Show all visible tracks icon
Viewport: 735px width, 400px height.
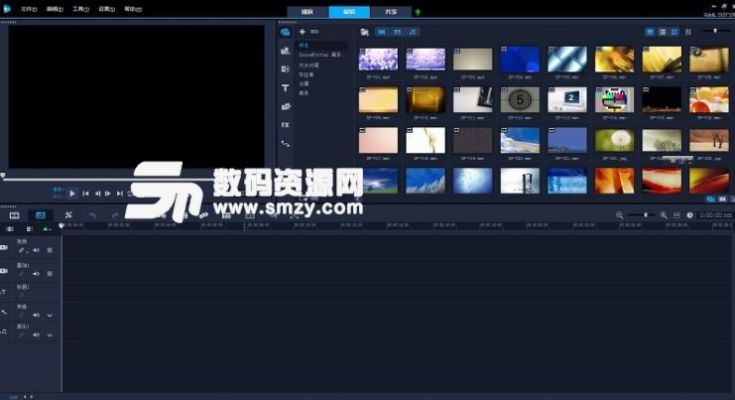click(x=10, y=229)
